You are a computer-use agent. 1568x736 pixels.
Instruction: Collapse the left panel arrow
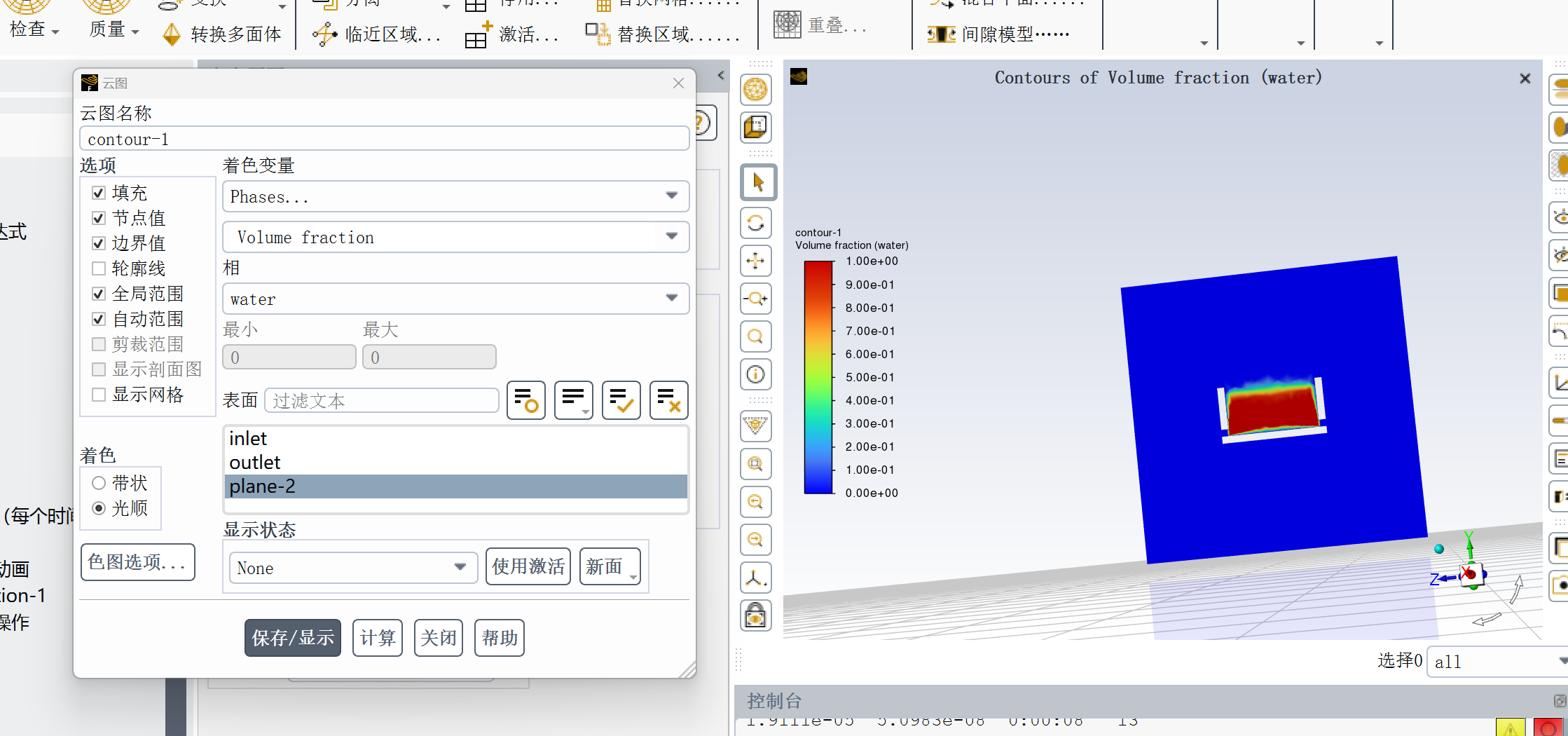(721, 75)
